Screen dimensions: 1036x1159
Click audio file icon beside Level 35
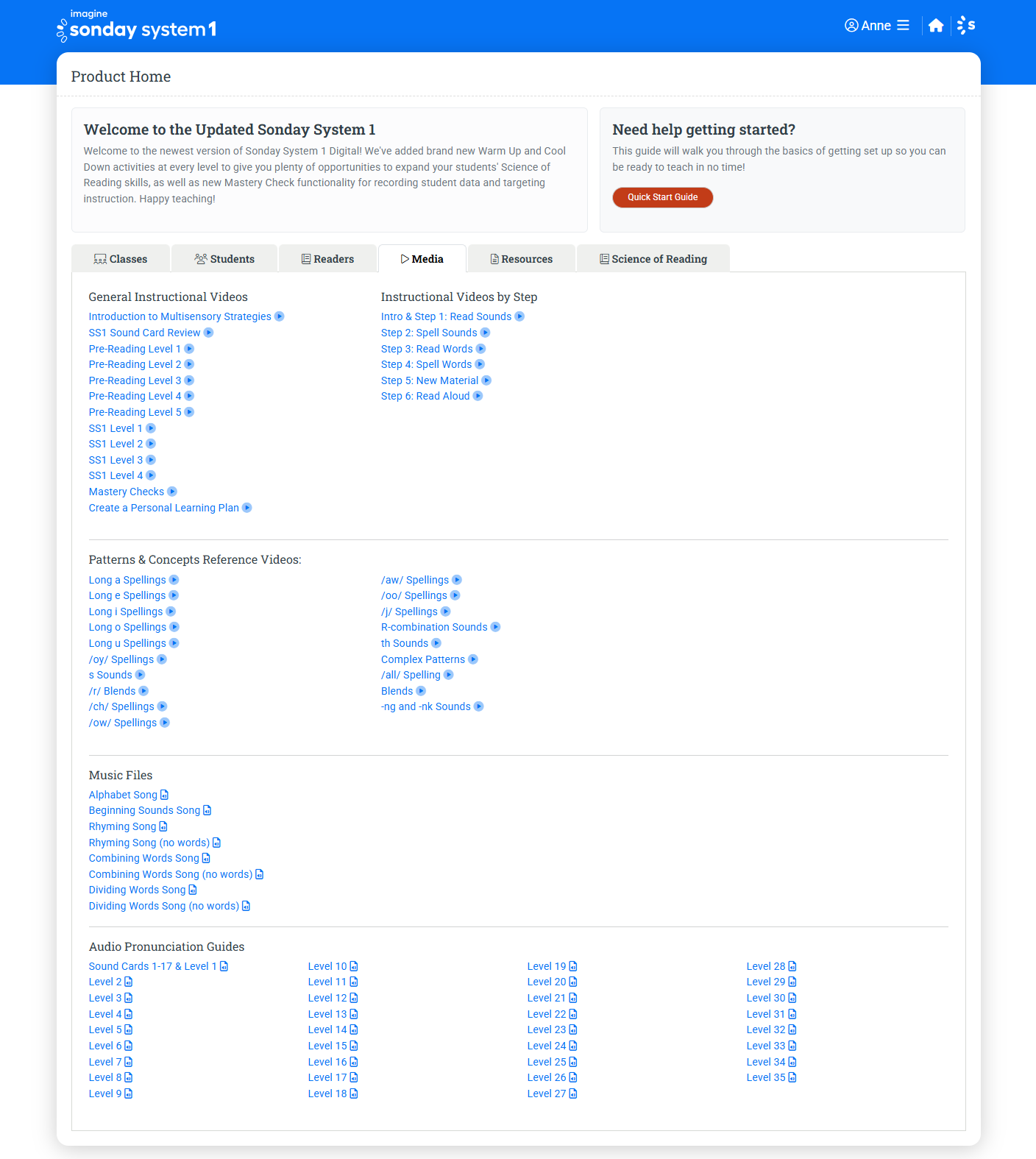[x=792, y=1077]
